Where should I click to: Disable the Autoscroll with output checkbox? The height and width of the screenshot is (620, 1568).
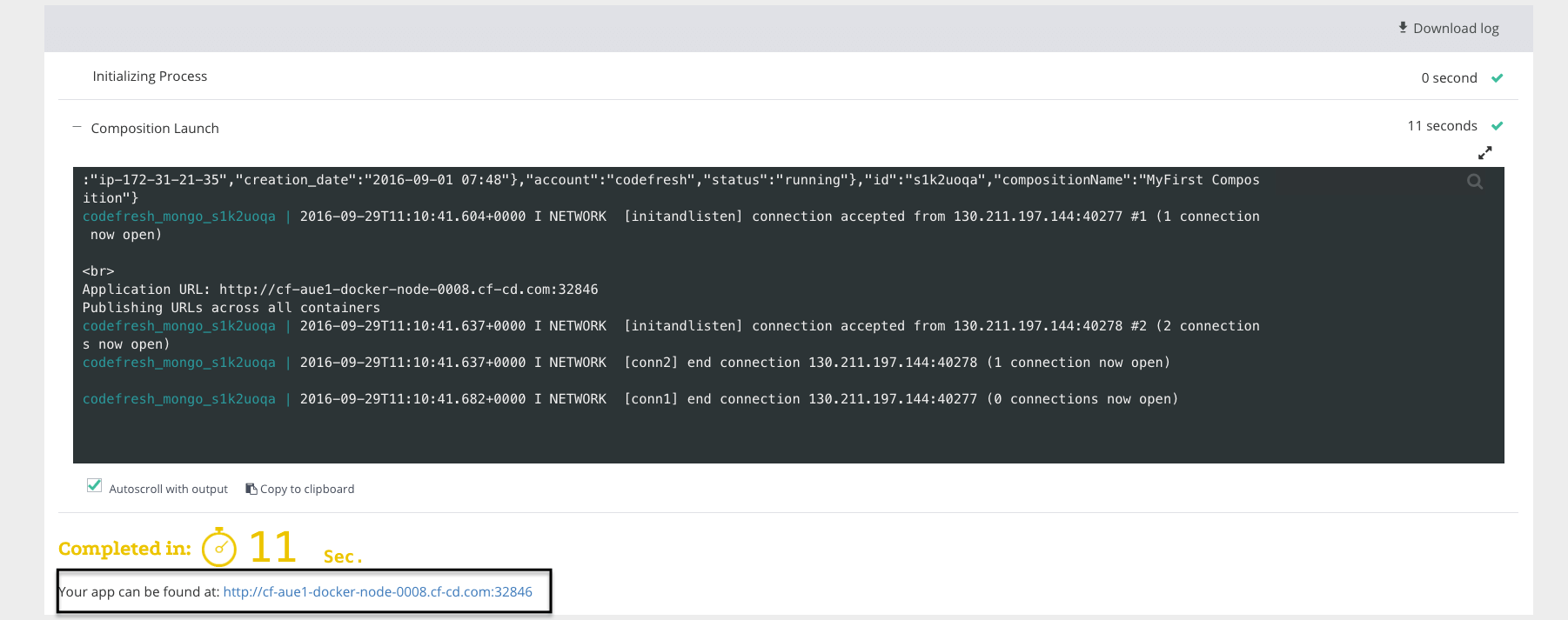95,486
